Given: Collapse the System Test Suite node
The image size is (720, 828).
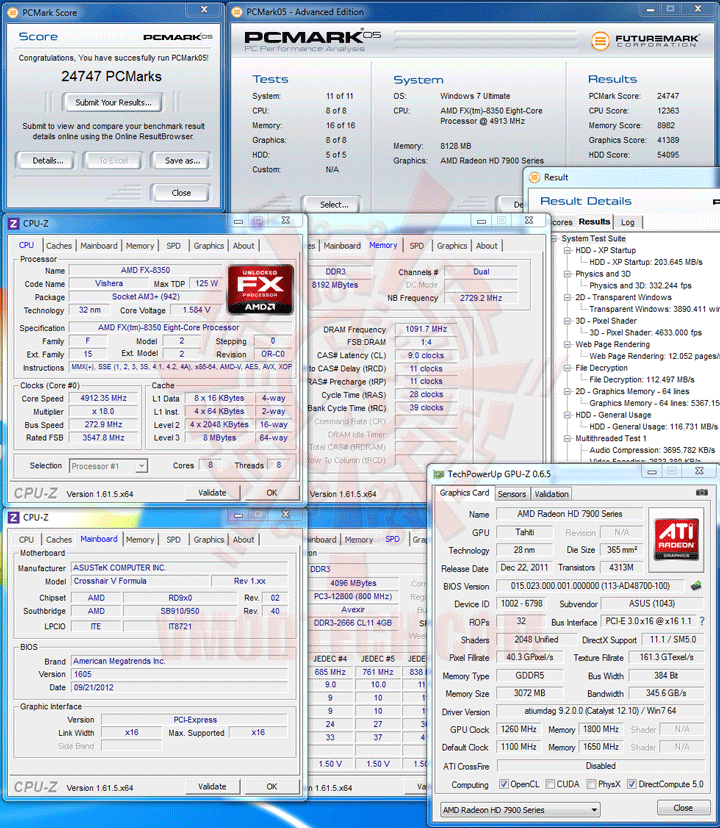Looking at the screenshot, I should click(554, 239).
